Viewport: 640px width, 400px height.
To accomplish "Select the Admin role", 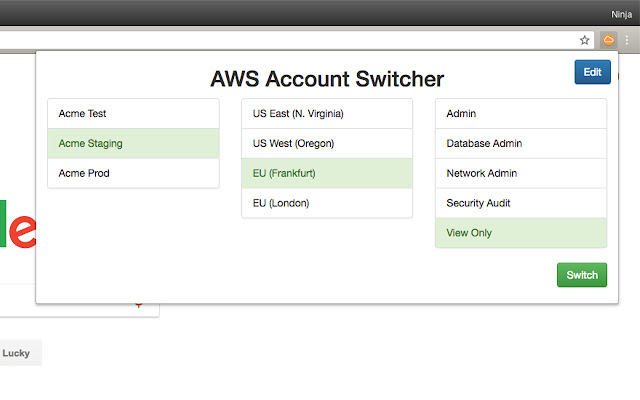I will 521,114.
